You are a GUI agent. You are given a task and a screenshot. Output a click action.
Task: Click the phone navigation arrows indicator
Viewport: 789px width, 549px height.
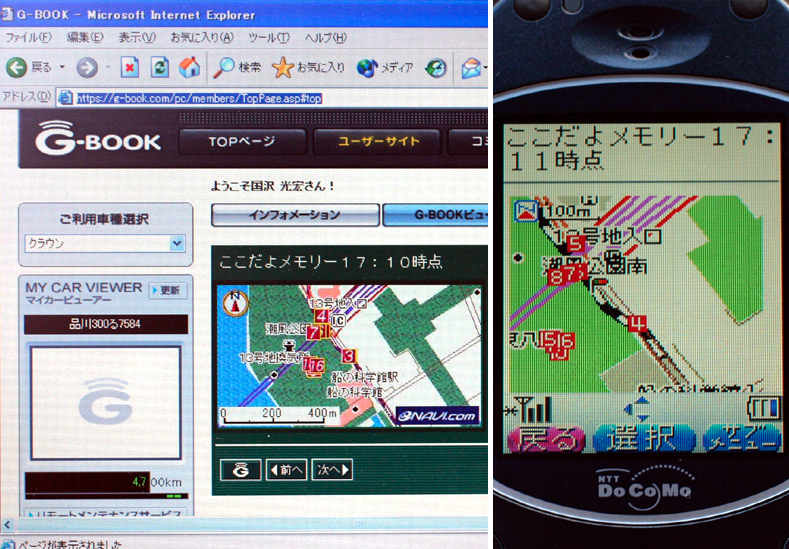tap(638, 409)
